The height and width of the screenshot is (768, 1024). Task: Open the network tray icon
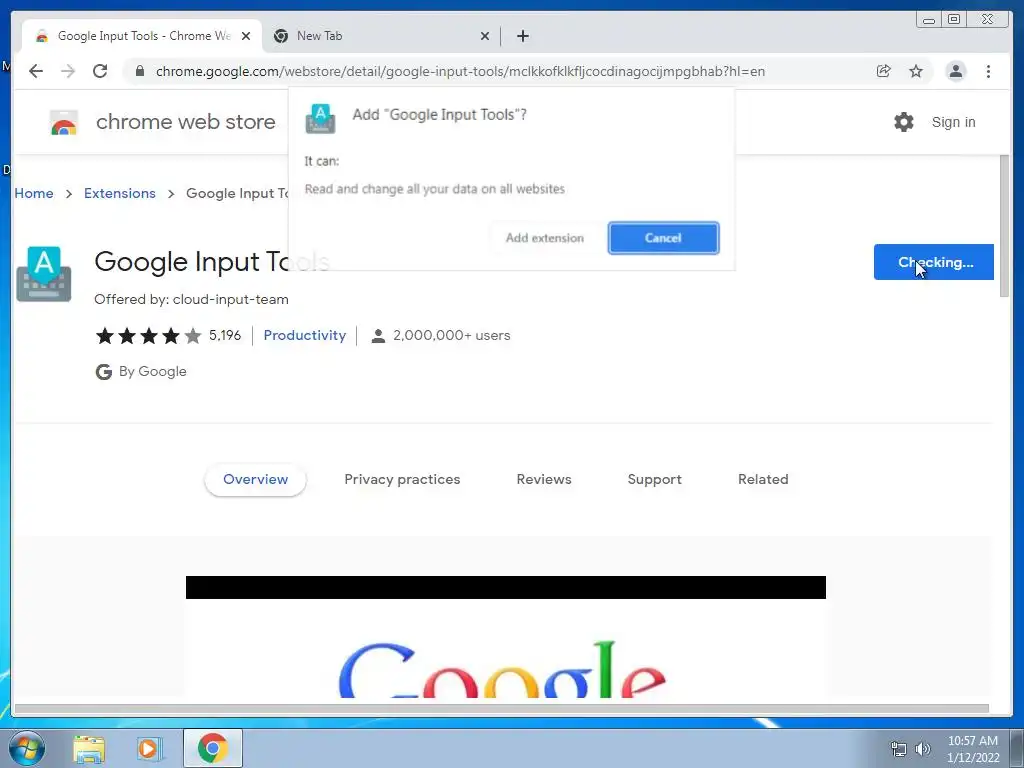click(x=899, y=749)
